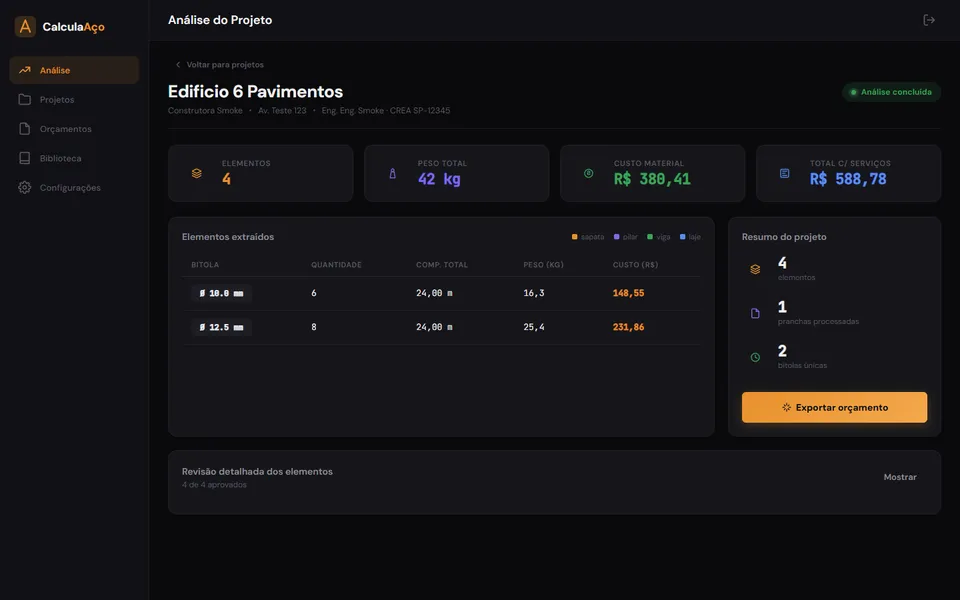Click the R$ 380,41 material cost value
Viewport: 960px width, 600px height.
pyautogui.click(x=652, y=179)
